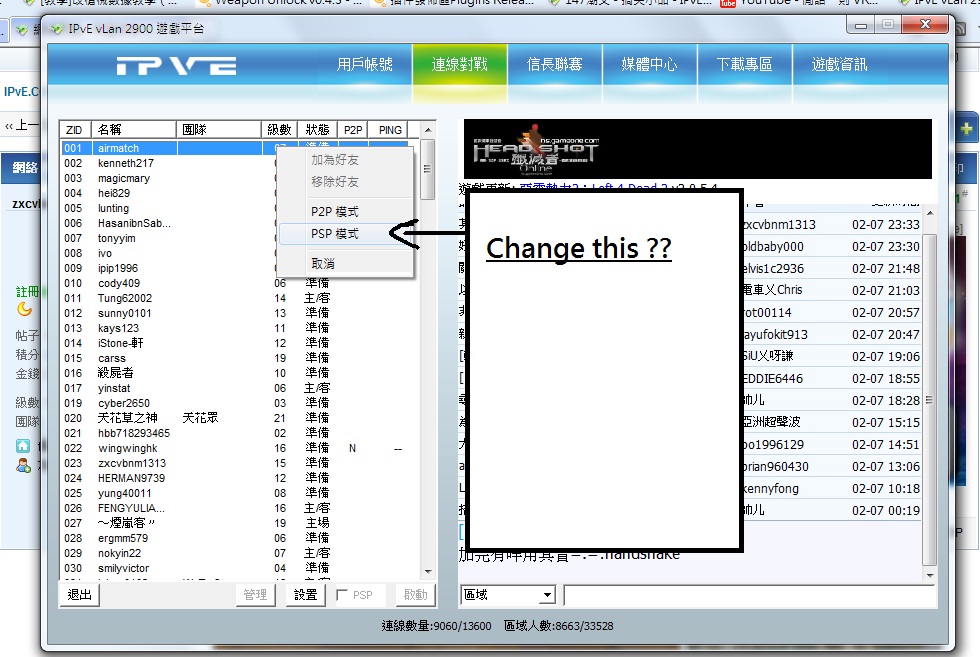Click the right panel scroll down arrow
The height and width of the screenshot is (657, 980).
[x=930, y=576]
